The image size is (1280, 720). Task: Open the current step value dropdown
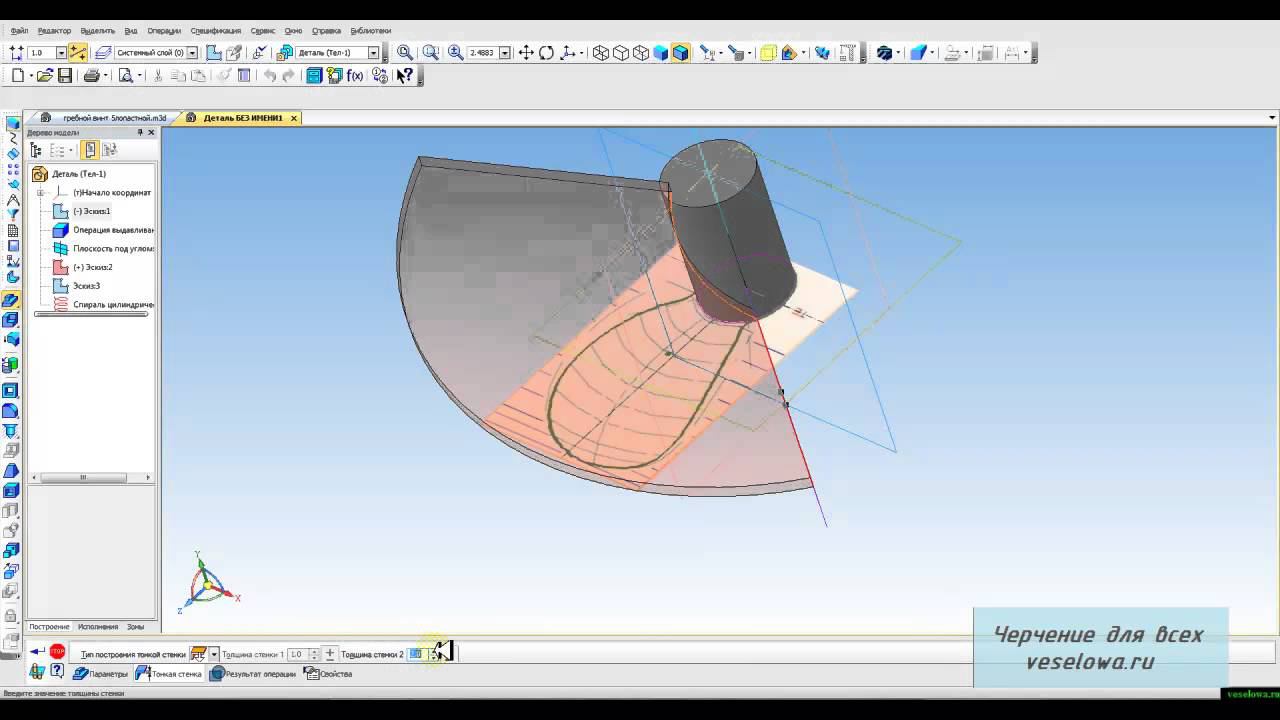(61, 53)
